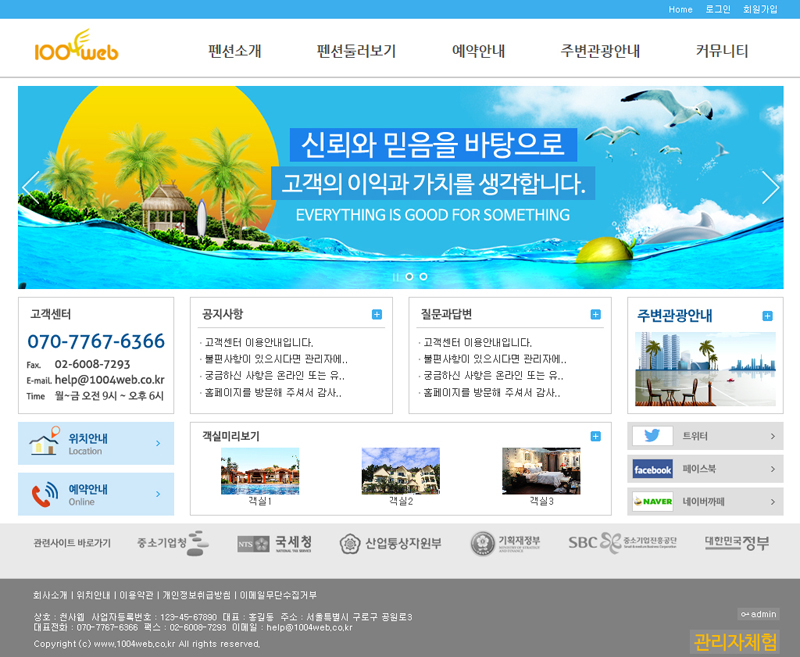Open the Naver cafe (네이버까페) link

pyautogui.click(x=705, y=501)
